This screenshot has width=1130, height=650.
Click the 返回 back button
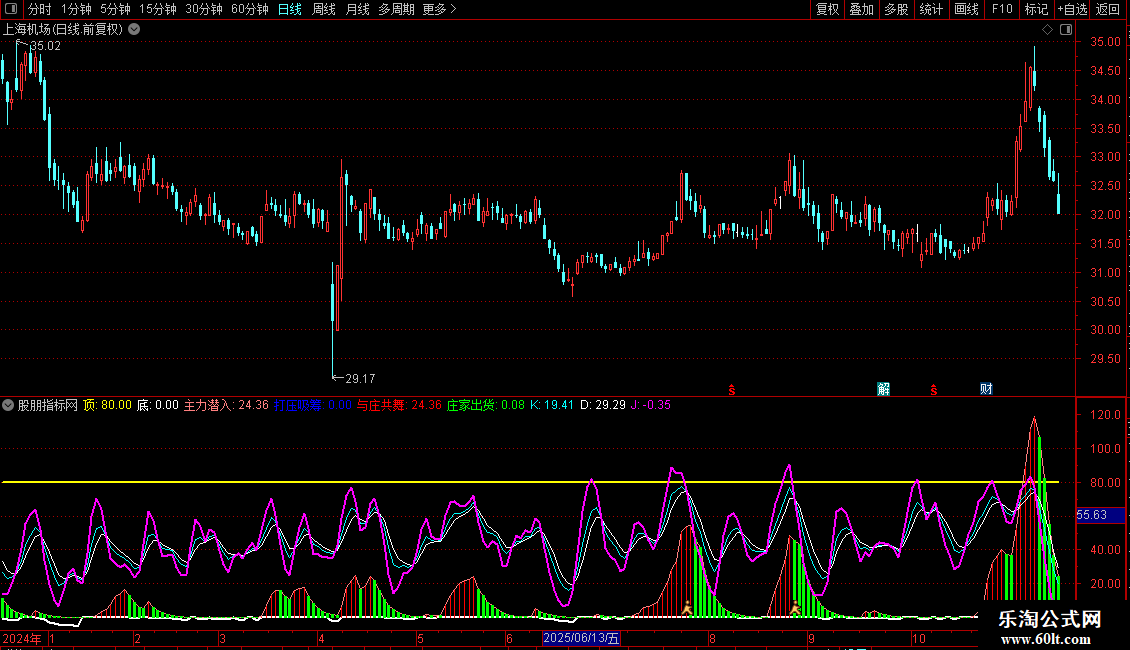click(x=1108, y=9)
